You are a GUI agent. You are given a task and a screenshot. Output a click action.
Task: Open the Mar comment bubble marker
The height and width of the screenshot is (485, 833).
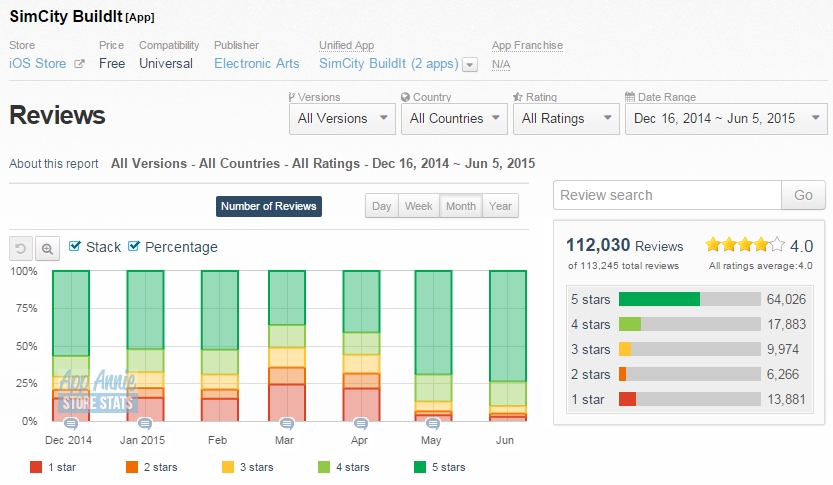287,423
